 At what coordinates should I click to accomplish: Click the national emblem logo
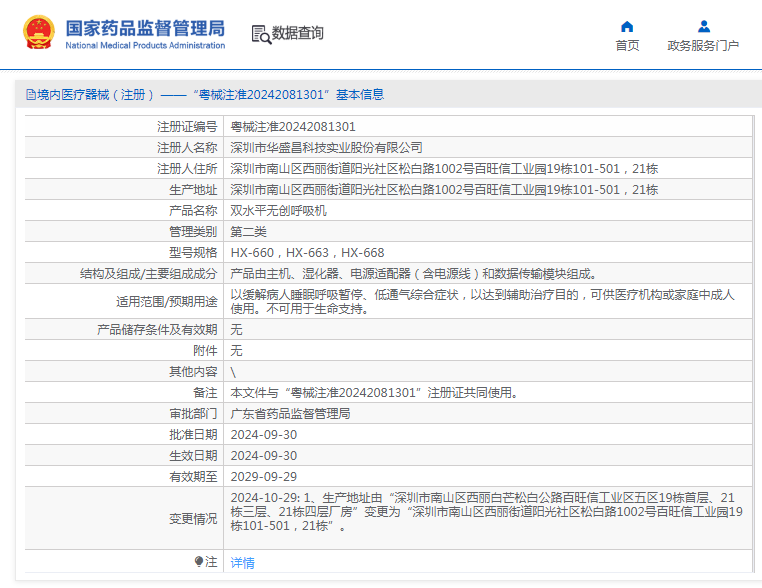coord(40,33)
